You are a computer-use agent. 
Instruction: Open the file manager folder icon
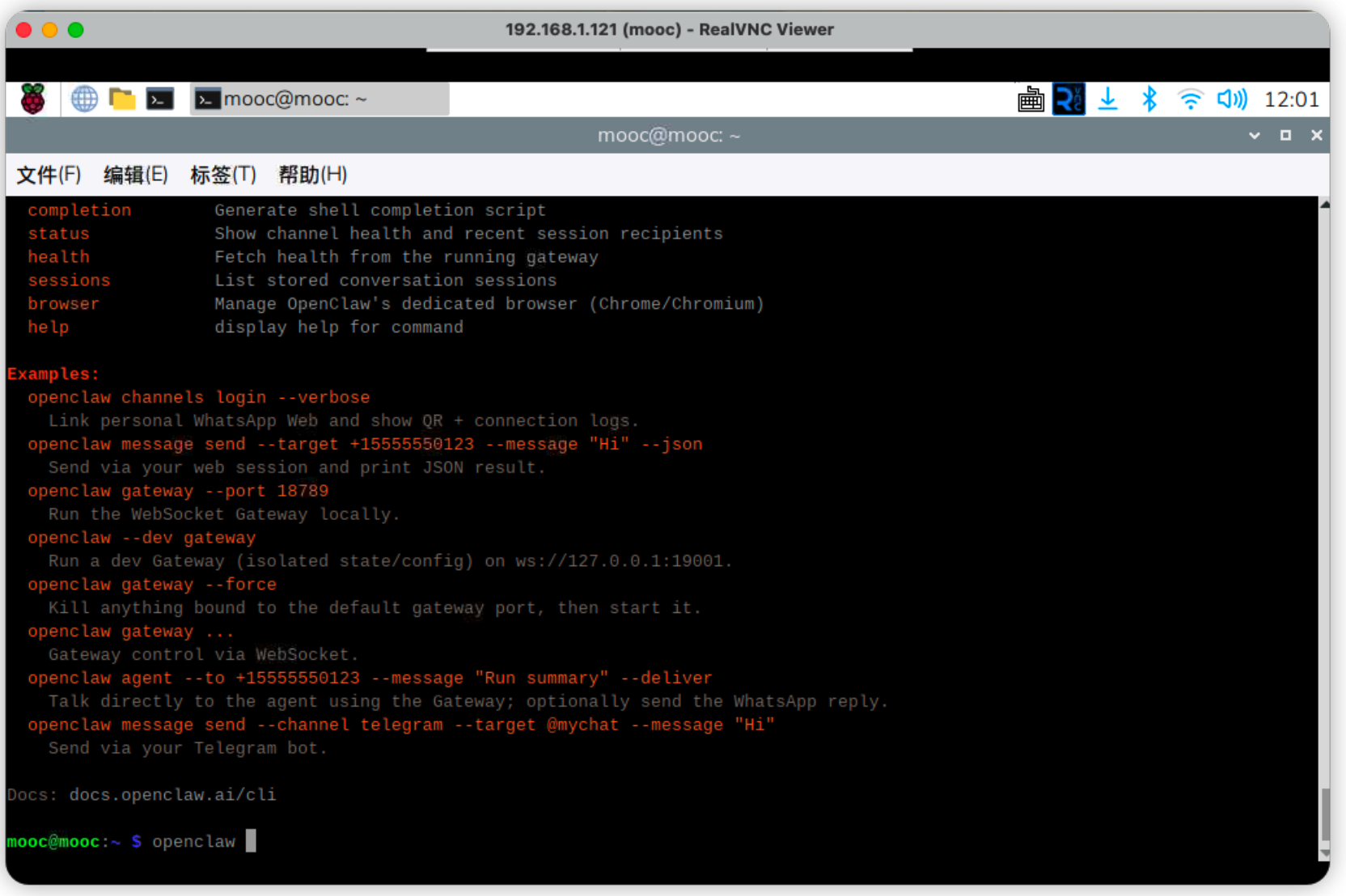pyautogui.click(x=122, y=99)
